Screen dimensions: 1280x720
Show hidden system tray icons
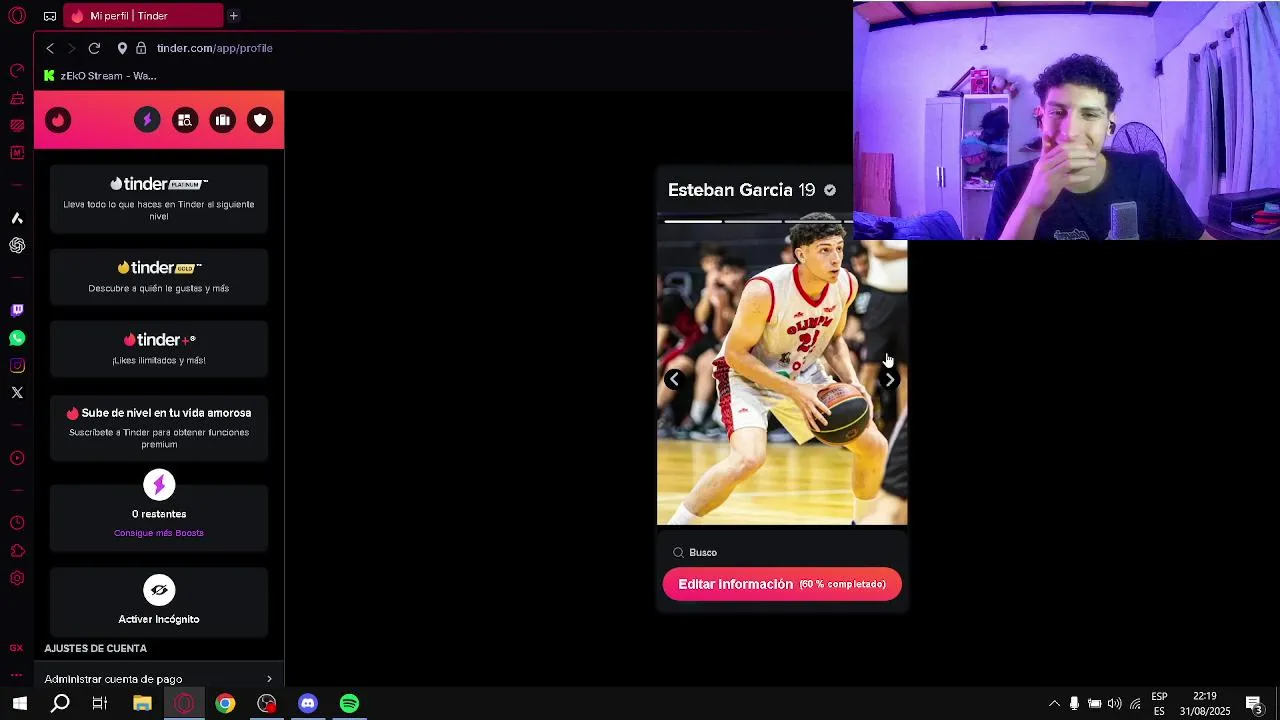pyautogui.click(x=1054, y=704)
